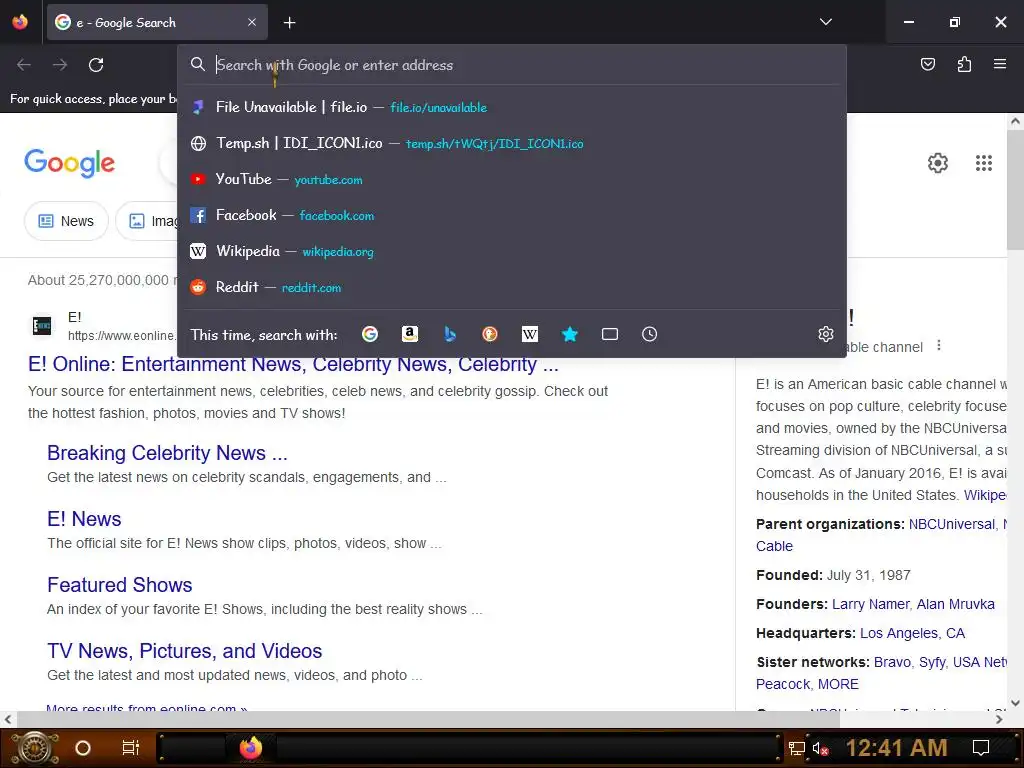Open MORE sister networks link
Screen dimensions: 1024x768
838,684
